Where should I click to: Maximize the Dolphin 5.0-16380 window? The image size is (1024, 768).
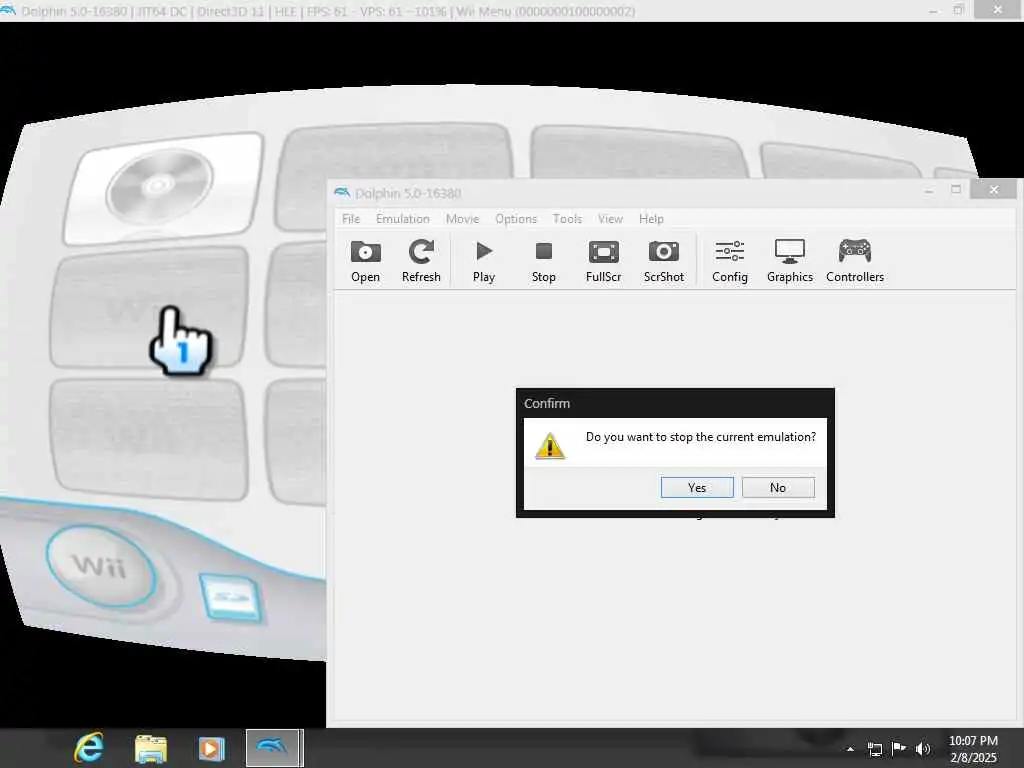[x=956, y=189]
